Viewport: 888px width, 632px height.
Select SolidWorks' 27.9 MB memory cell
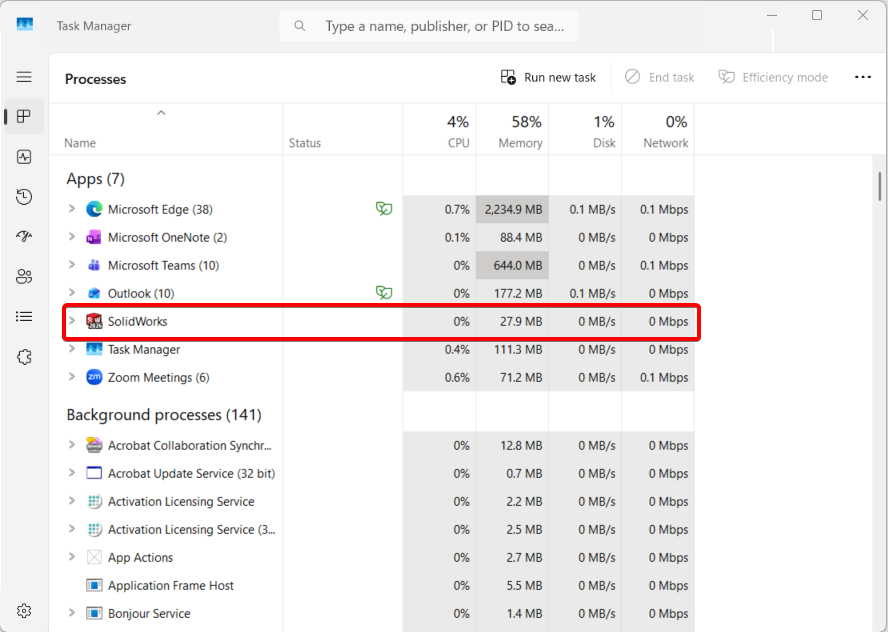pyautogui.click(x=512, y=321)
